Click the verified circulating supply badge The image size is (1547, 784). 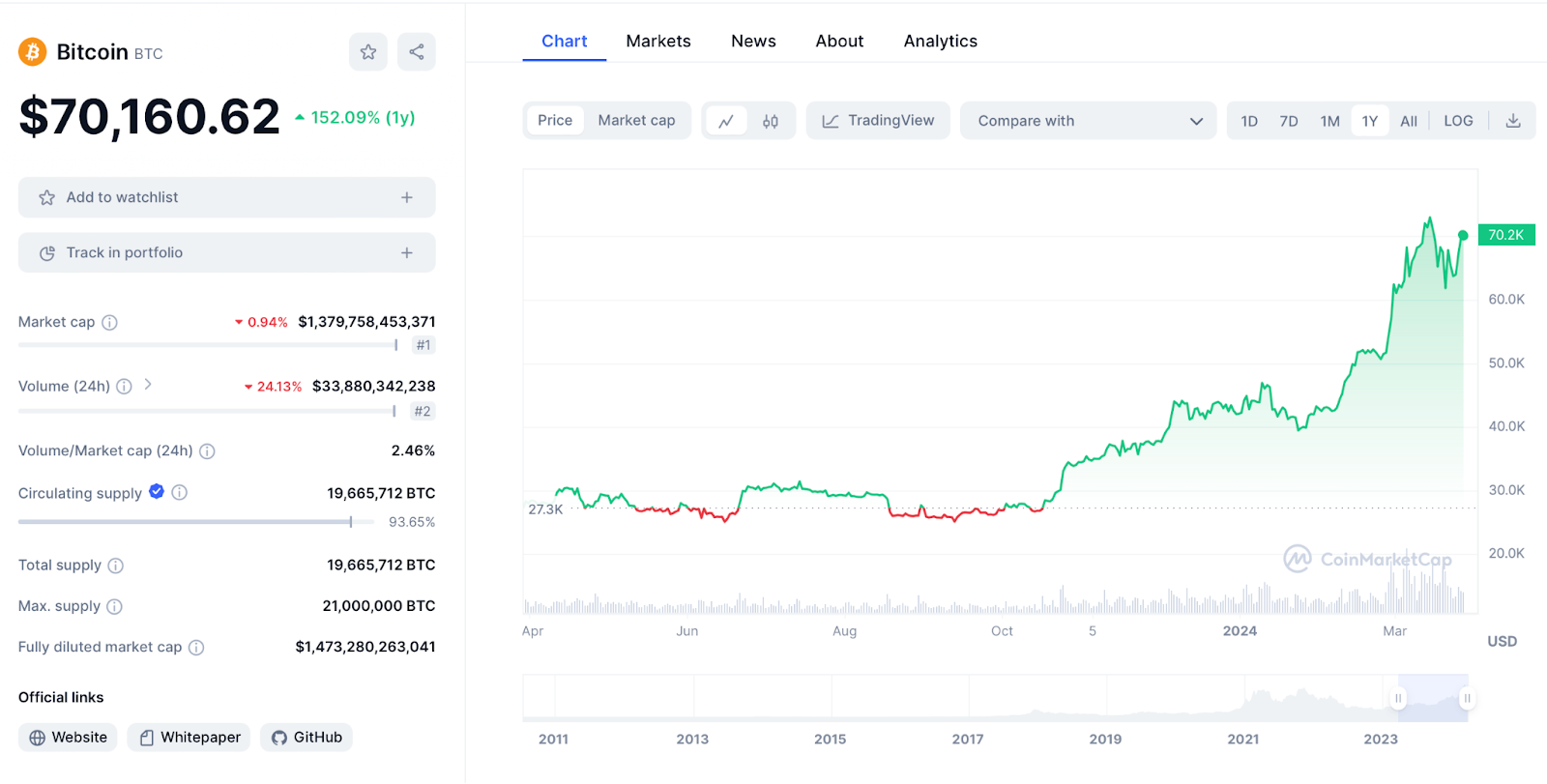tap(157, 491)
